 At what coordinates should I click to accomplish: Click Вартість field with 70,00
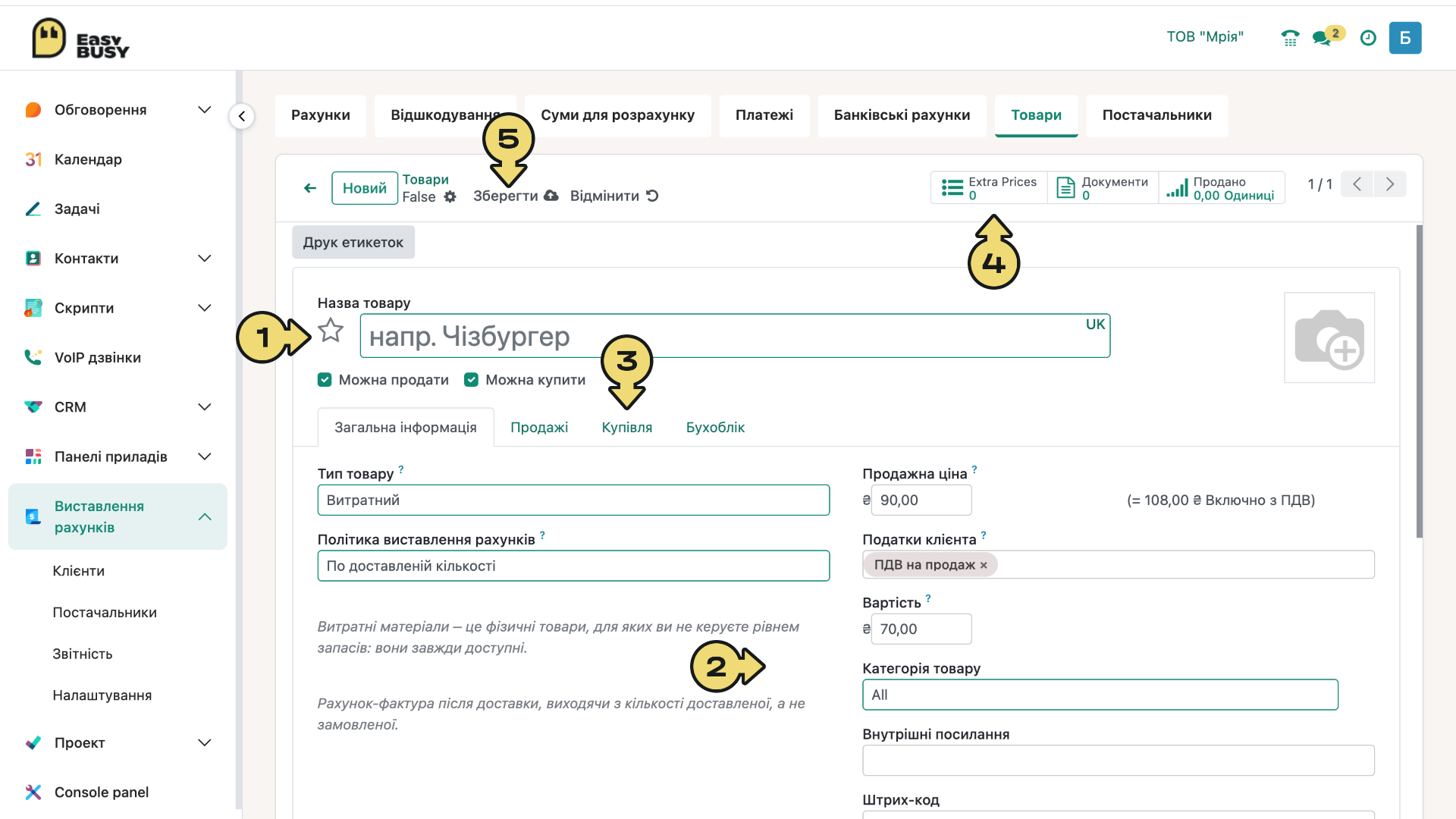point(921,629)
